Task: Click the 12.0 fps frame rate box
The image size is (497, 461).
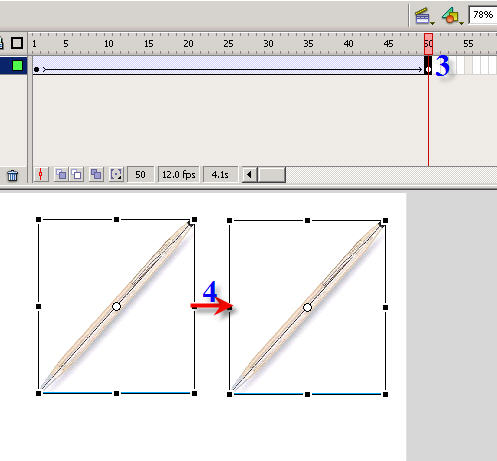Action: tap(179, 174)
